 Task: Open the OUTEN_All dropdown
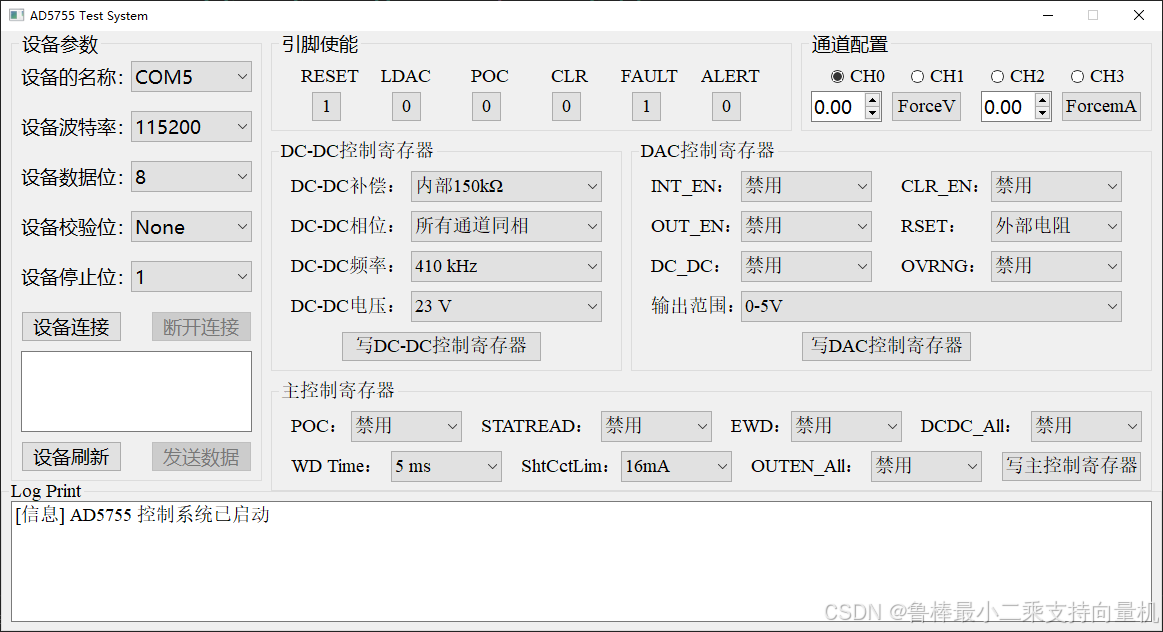click(x=926, y=467)
